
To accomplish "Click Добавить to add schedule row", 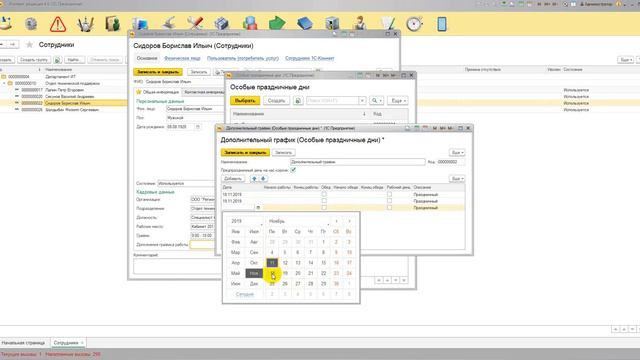I will coord(233,179).
